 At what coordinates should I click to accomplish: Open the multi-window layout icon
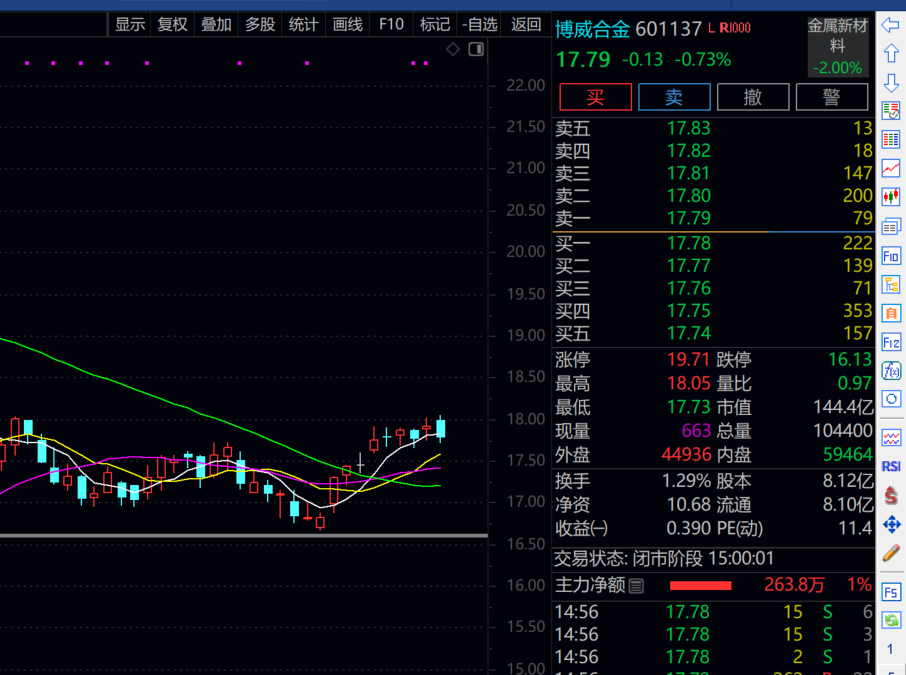(890, 227)
